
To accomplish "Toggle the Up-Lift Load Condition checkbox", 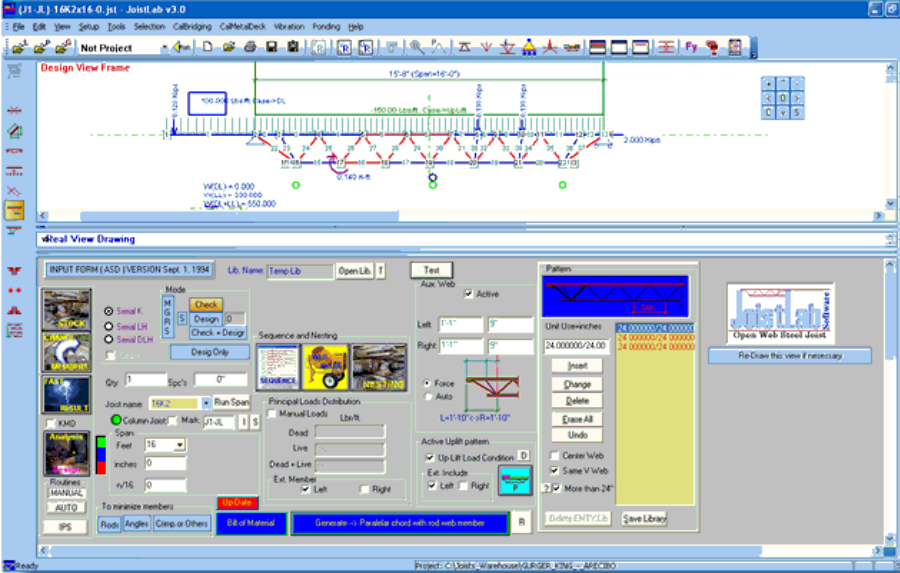I will point(429,458).
